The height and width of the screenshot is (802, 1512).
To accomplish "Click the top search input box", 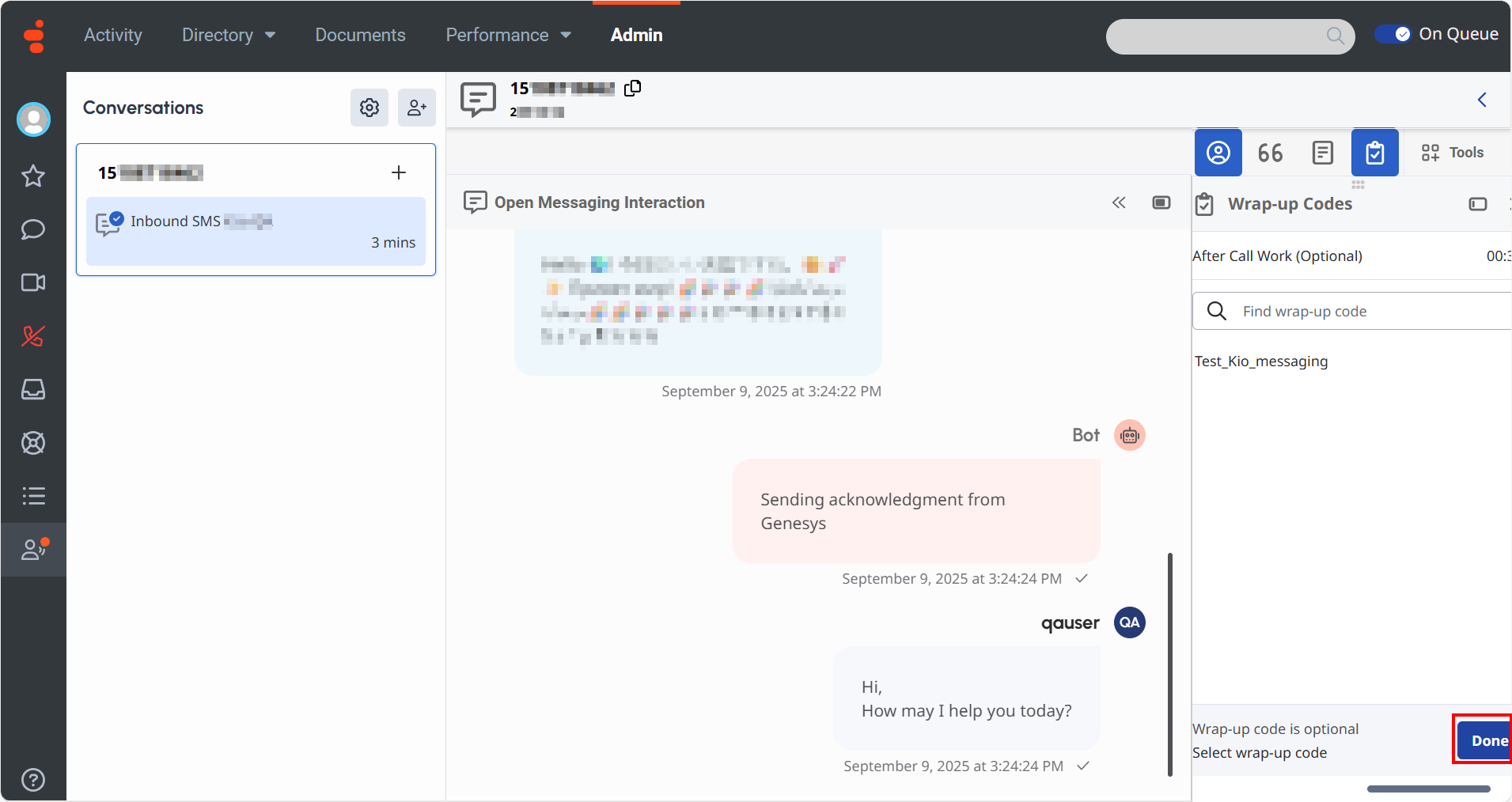I will (1230, 36).
